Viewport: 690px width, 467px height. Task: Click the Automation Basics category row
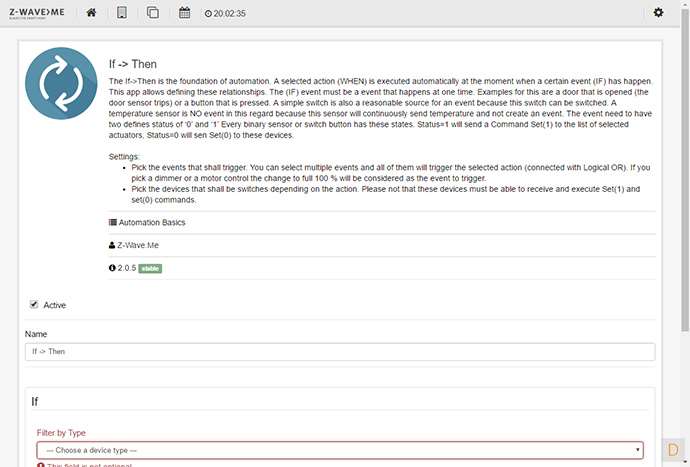click(382, 223)
